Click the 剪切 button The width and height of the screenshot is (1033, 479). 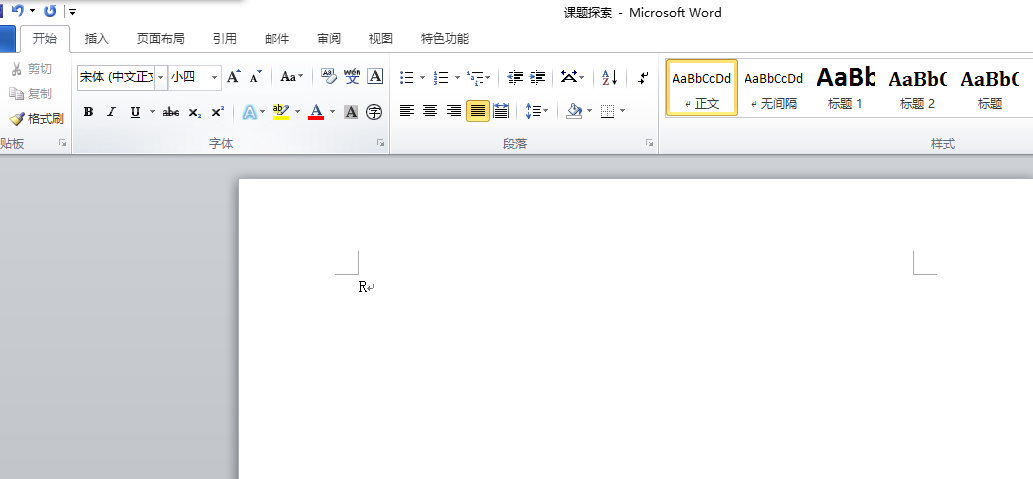(x=32, y=69)
